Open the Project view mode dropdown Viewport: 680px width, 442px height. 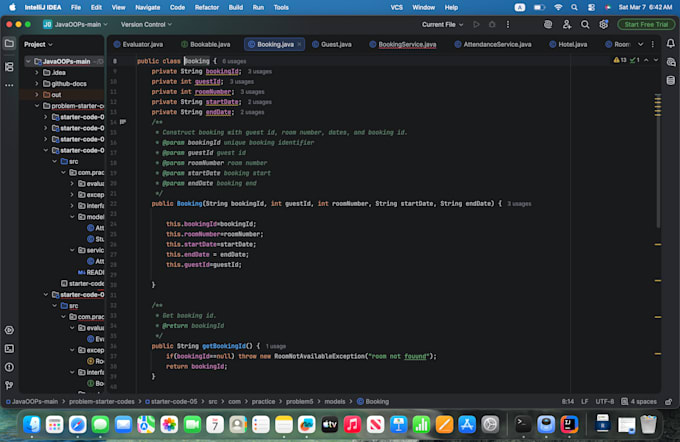coord(38,44)
